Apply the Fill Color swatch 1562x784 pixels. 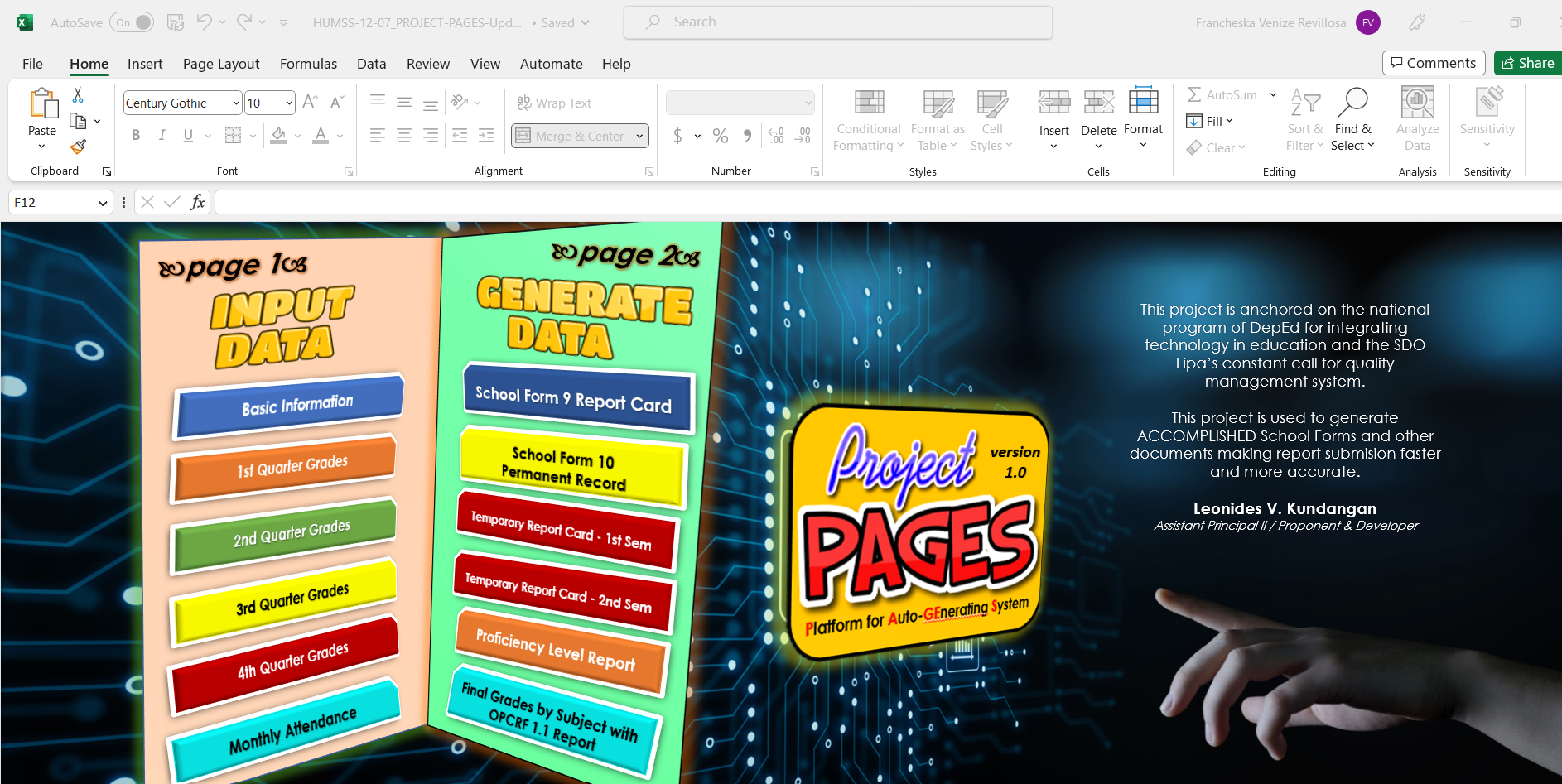point(279,136)
